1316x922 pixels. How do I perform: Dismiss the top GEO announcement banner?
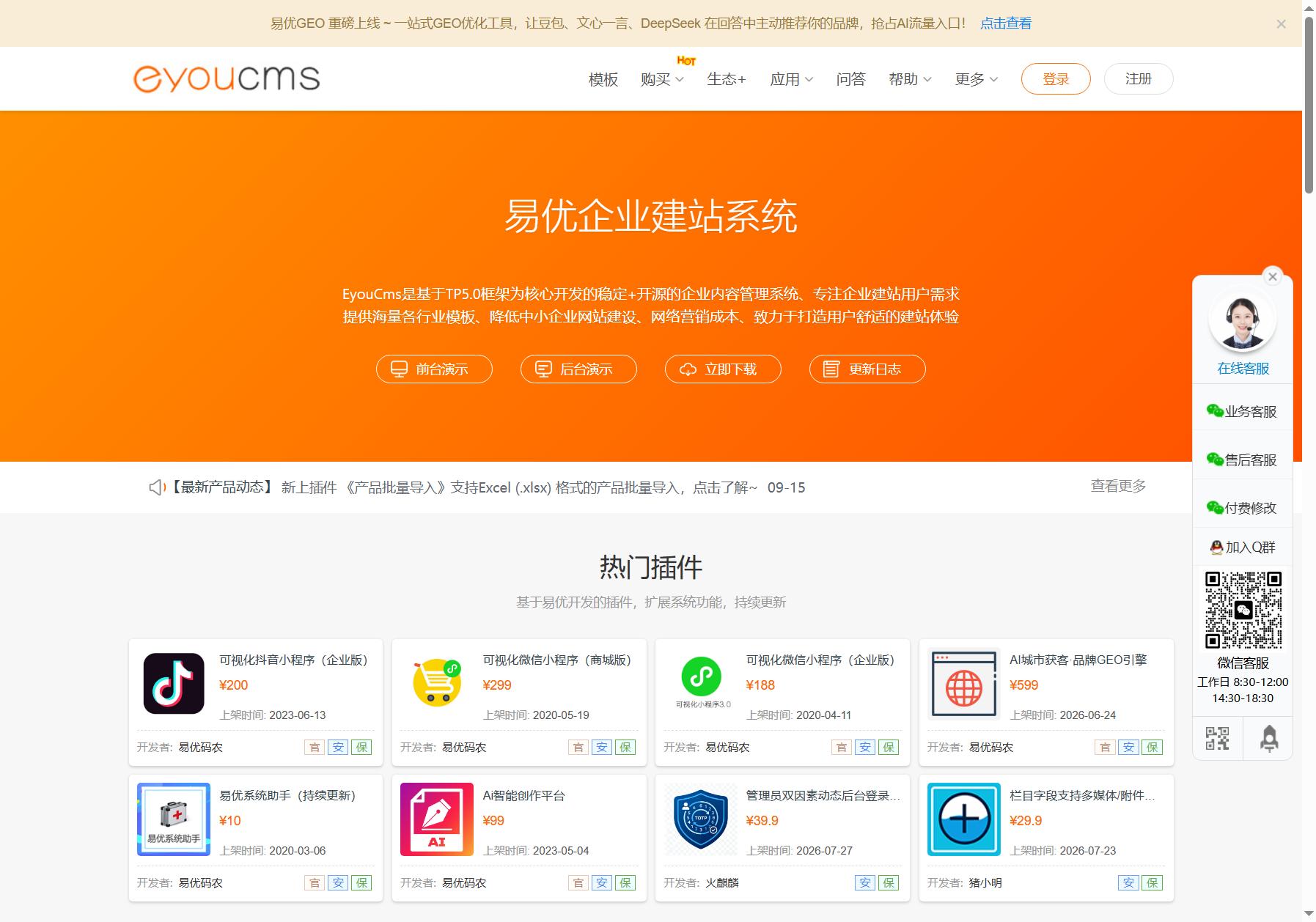[x=1281, y=24]
